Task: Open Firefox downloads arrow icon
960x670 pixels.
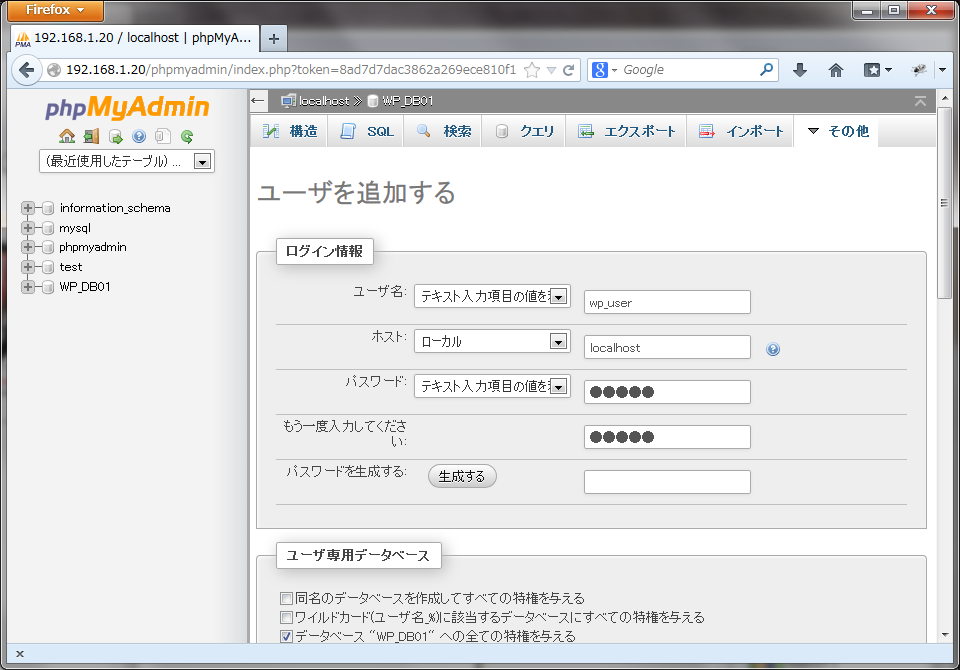Action: coord(800,70)
